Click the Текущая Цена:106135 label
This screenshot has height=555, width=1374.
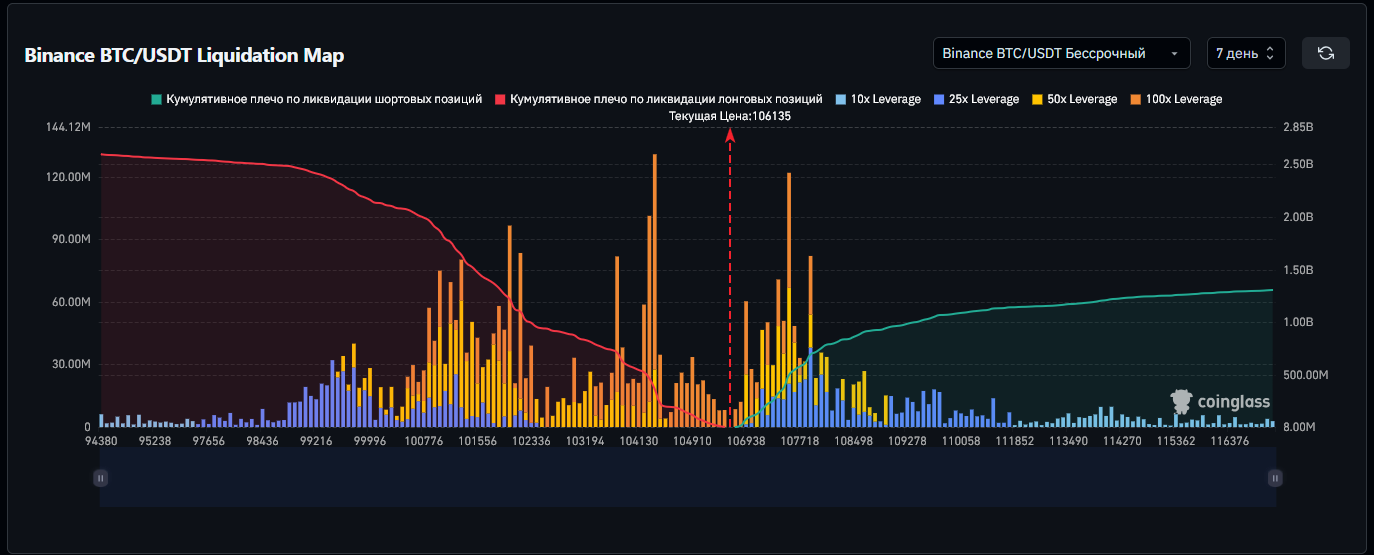click(x=730, y=116)
